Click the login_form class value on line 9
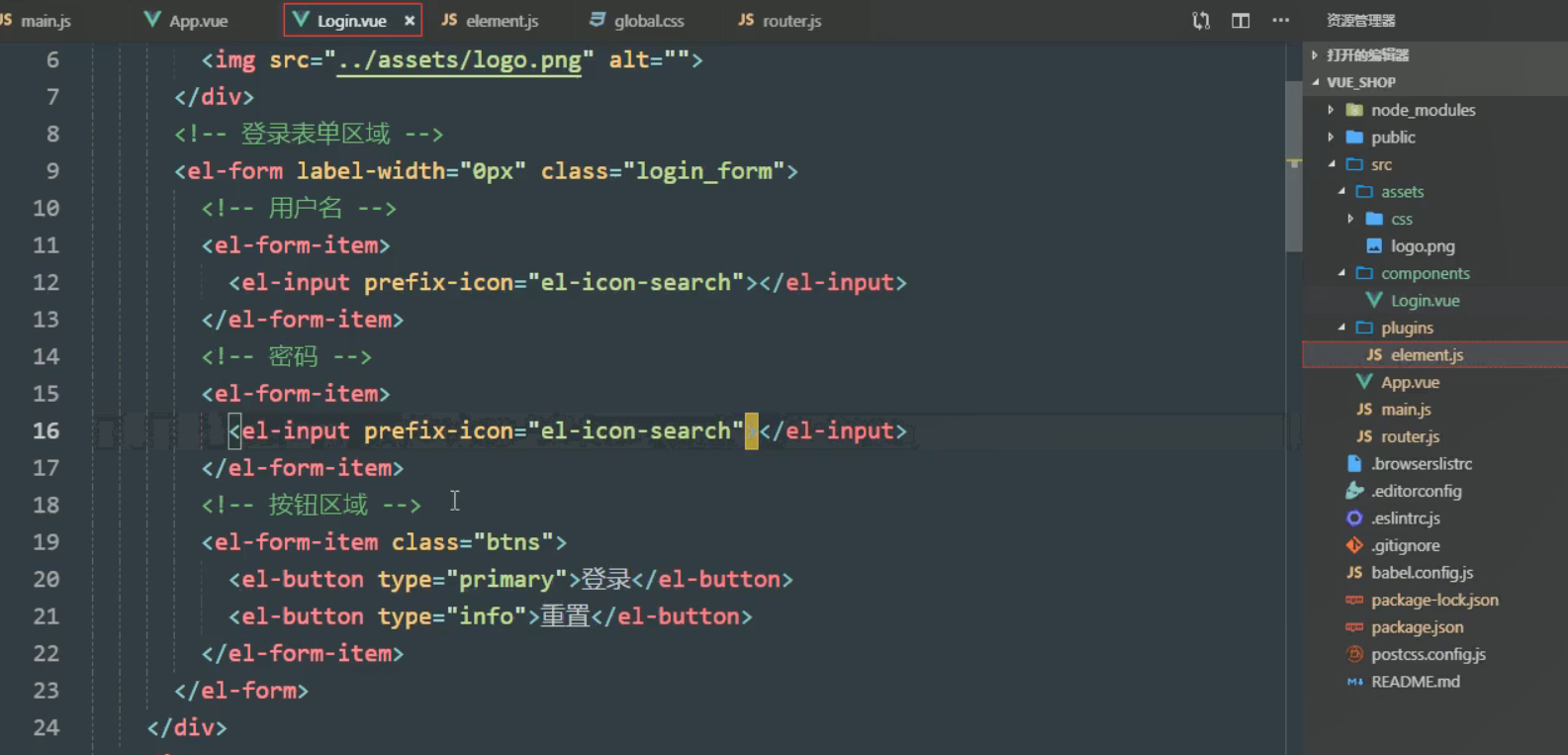Image resolution: width=1568 pixels, height=755 pixels. 703,171
